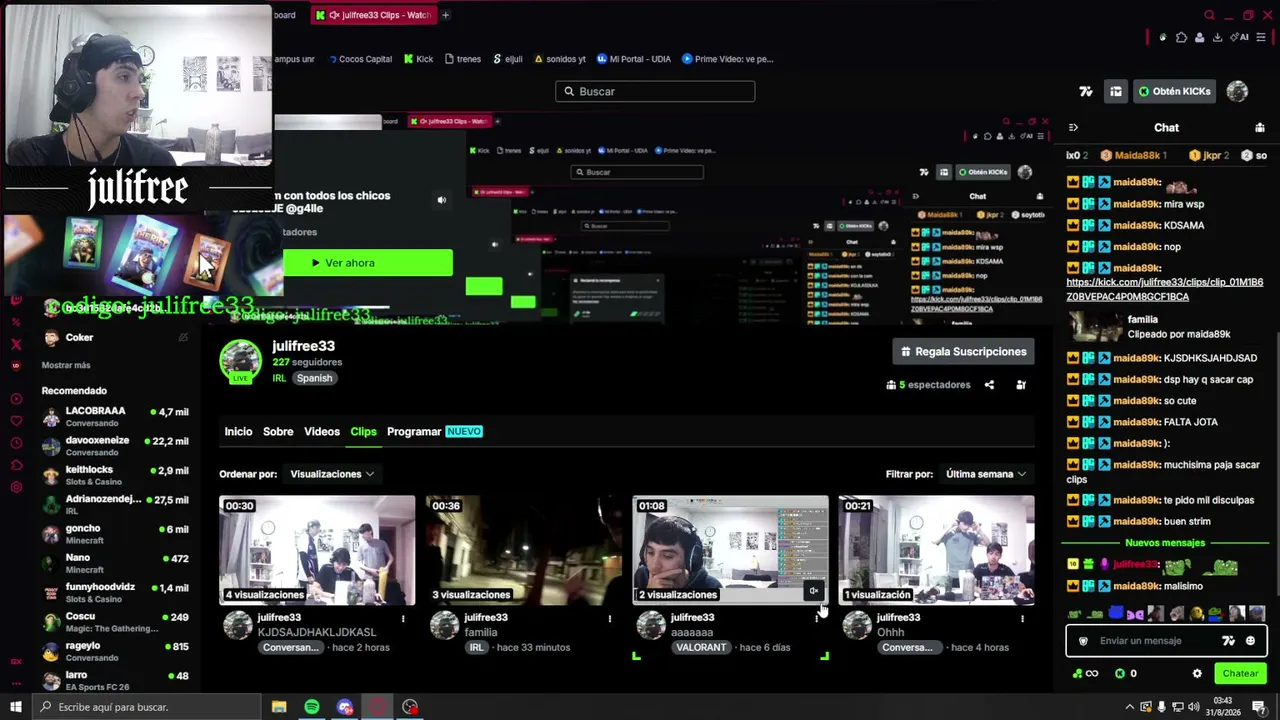Open the emoji picker in the message box

[x=1250, y=641]
